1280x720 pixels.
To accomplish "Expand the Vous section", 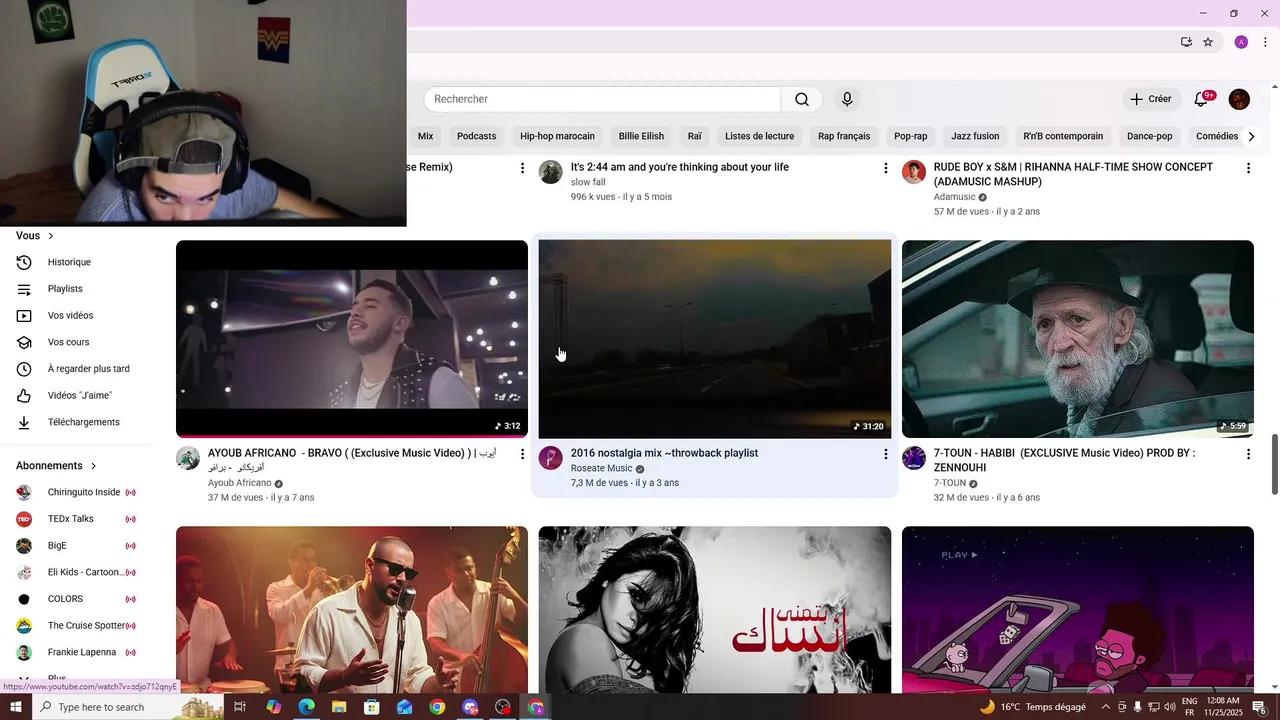I will (35, 236).
